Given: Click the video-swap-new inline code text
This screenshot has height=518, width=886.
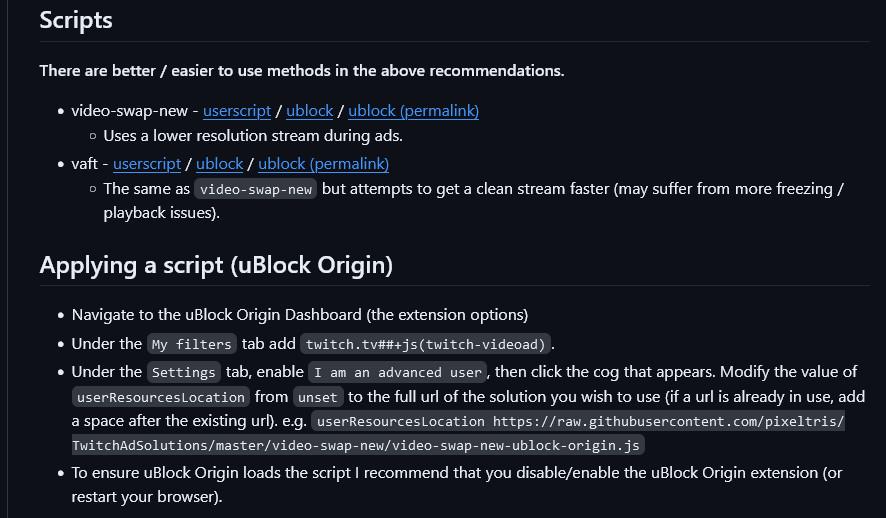Looking at the screenshot, I should [255, 189].
